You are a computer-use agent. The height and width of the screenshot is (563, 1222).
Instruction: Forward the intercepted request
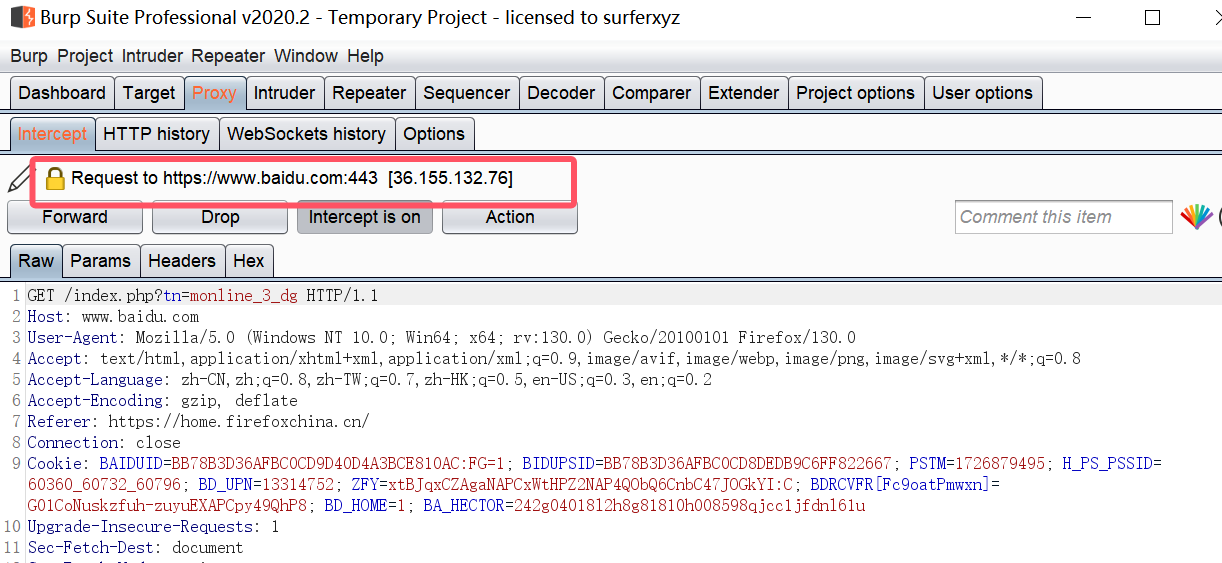tap(75, 217)
